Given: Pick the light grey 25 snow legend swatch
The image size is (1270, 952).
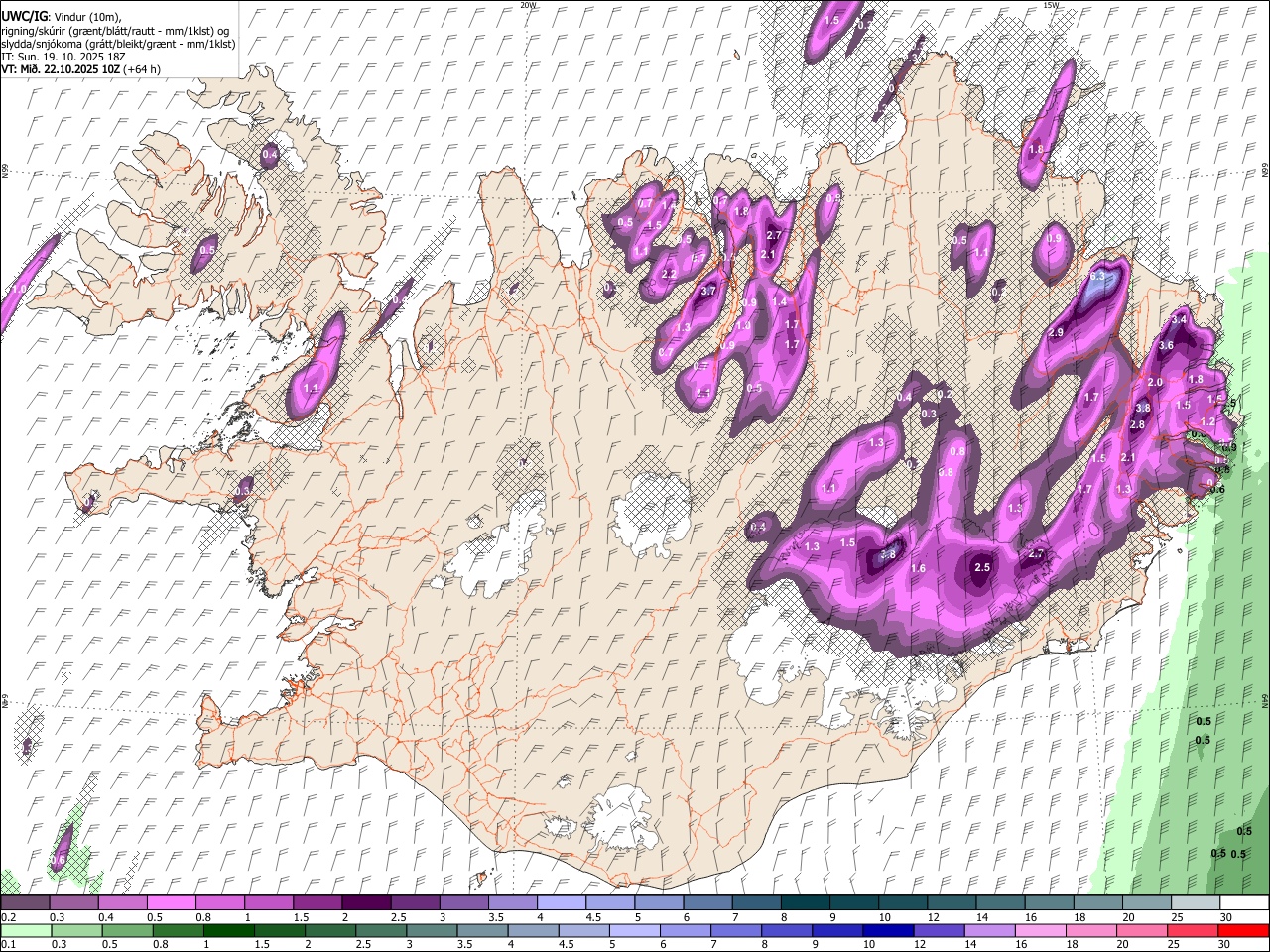Looking at the screenshot, I should [1195, 902].
